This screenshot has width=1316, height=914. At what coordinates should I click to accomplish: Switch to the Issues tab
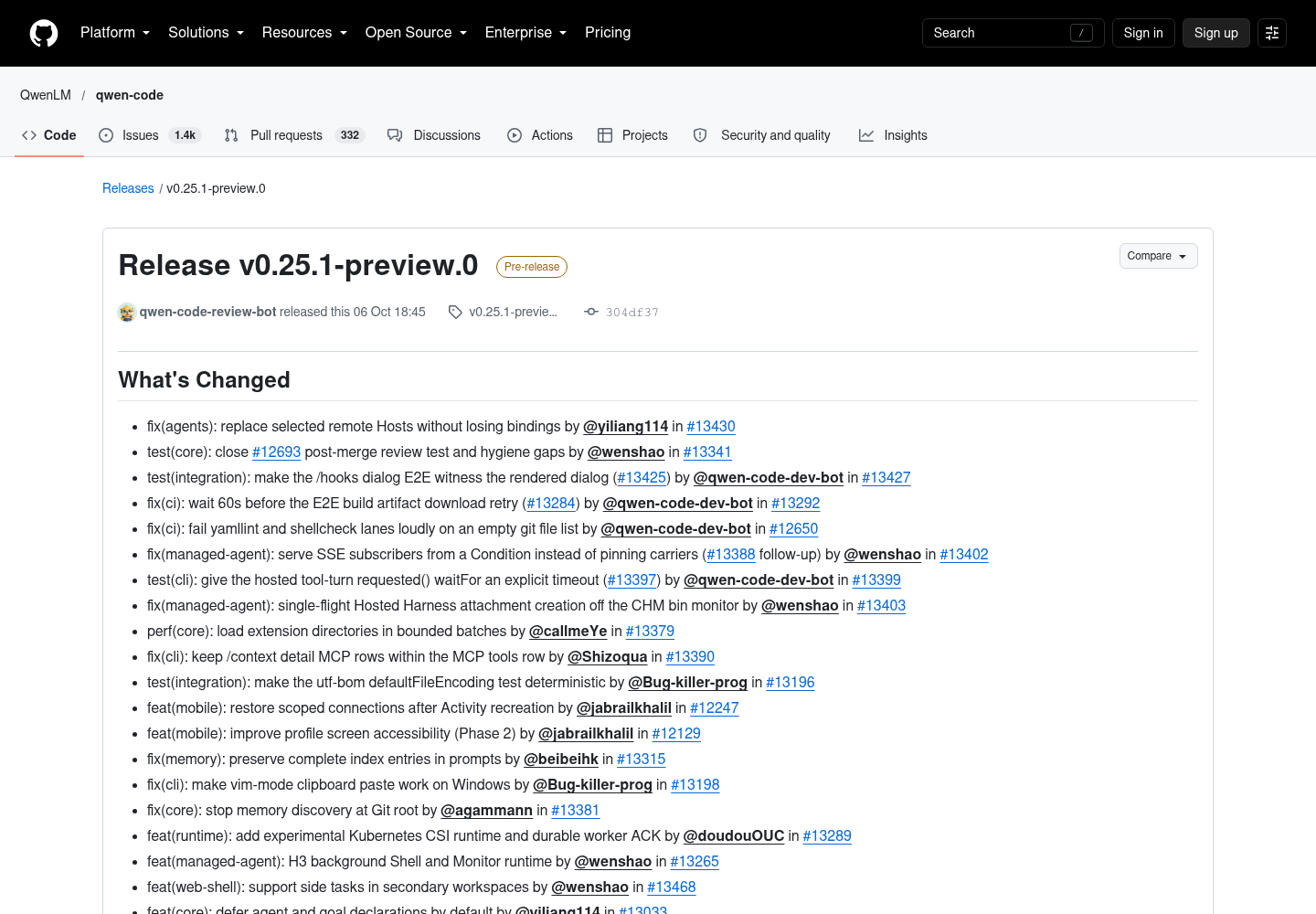pos(148,135)
